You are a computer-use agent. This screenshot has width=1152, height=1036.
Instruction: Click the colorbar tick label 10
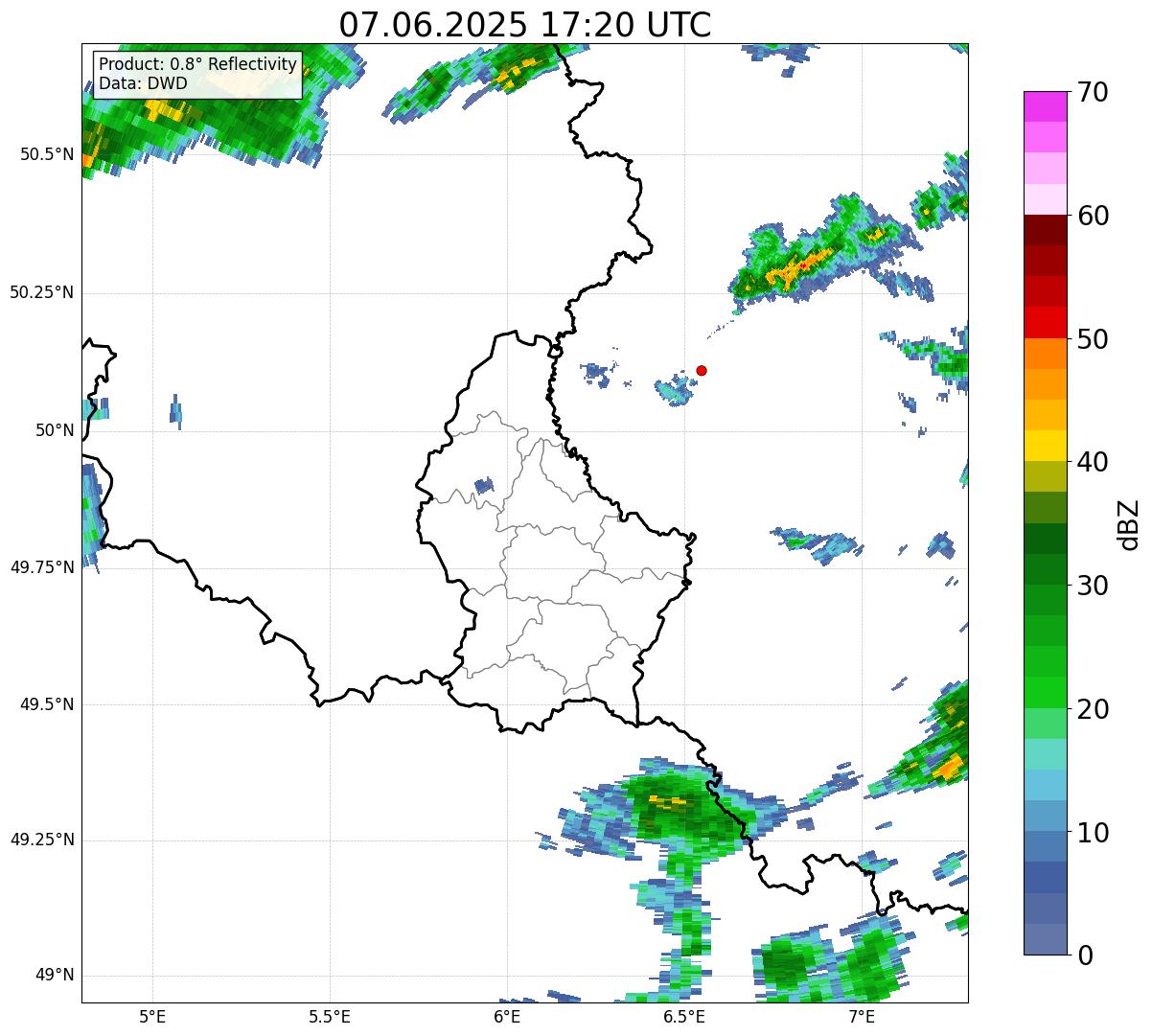point(1094,833)
